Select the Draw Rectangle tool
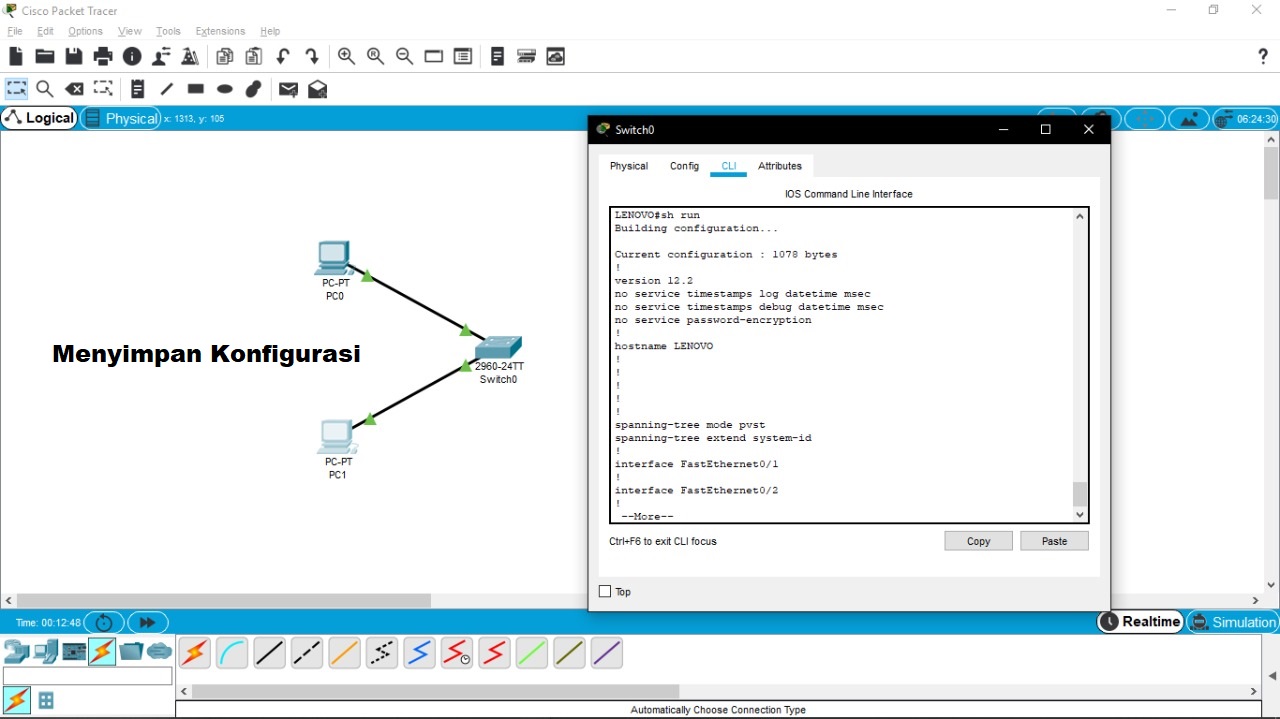This screenshot has height=719, width=1280. click(x=195, y=89)
